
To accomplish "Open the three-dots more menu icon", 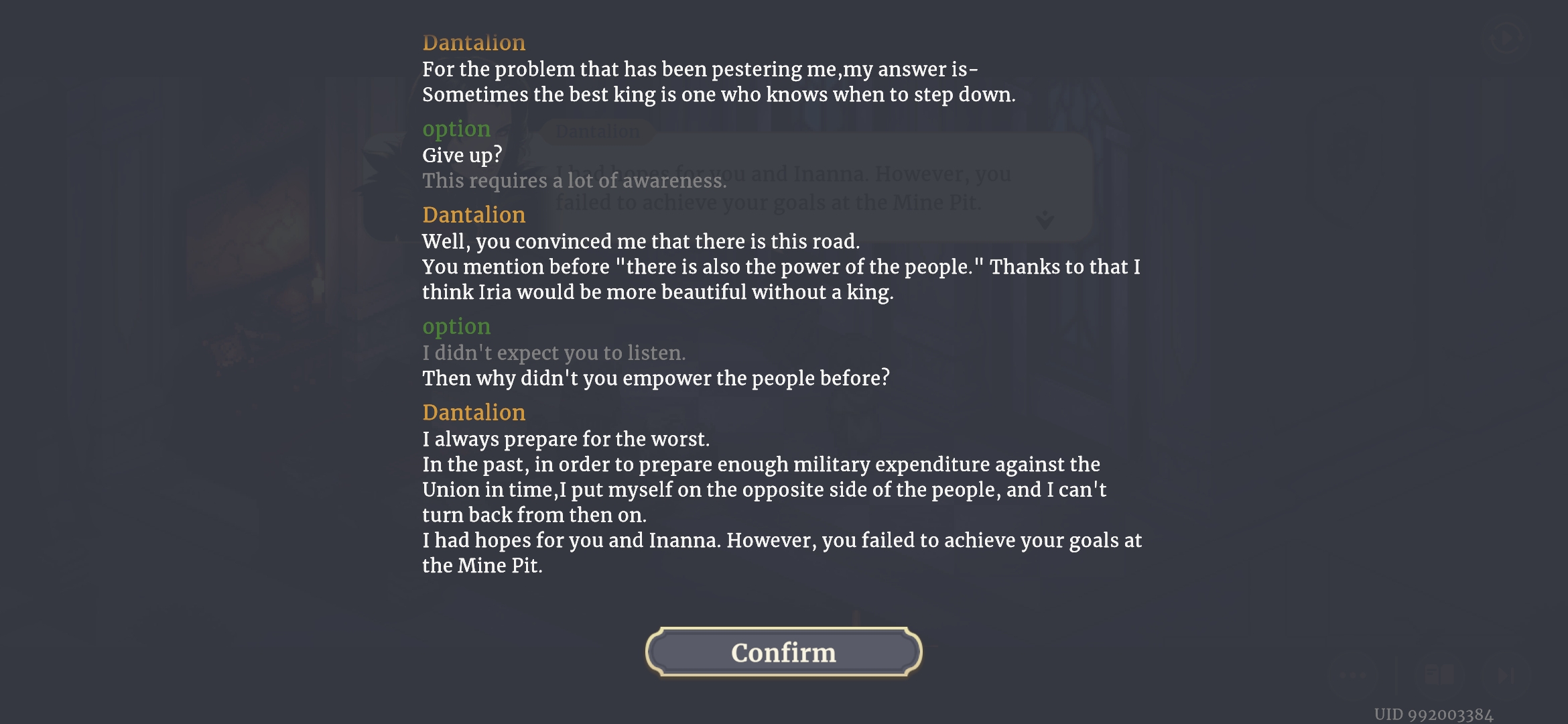I will (x=1352, y=676).
